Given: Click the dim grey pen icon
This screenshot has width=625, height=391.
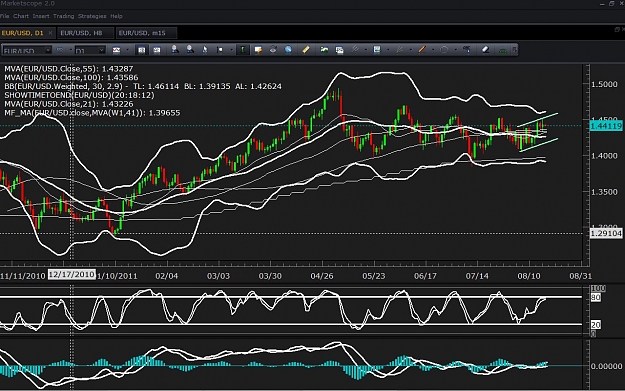Looking at the screenshot, I should [x=399, y=50].
